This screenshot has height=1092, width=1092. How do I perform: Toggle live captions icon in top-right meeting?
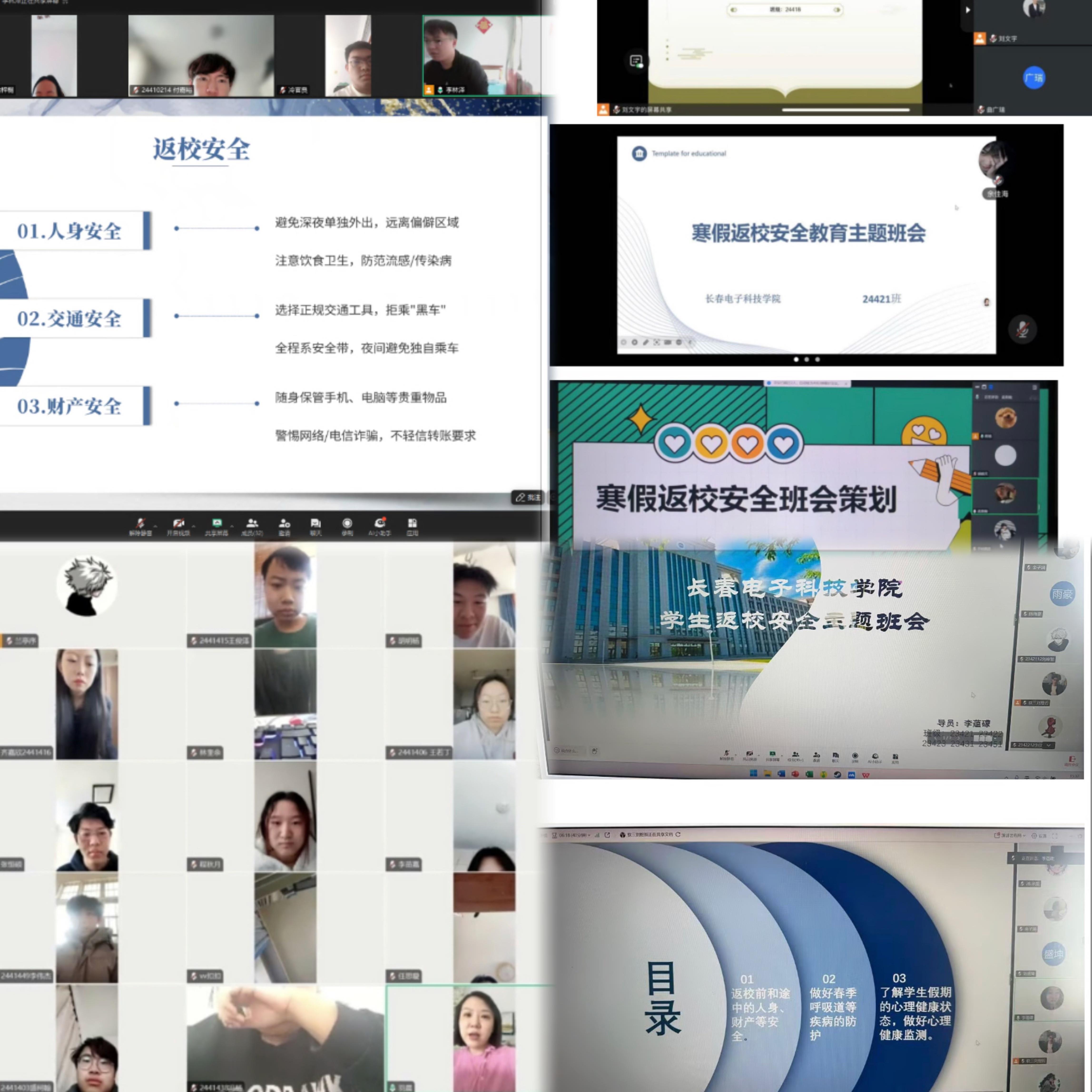[636, 61]
